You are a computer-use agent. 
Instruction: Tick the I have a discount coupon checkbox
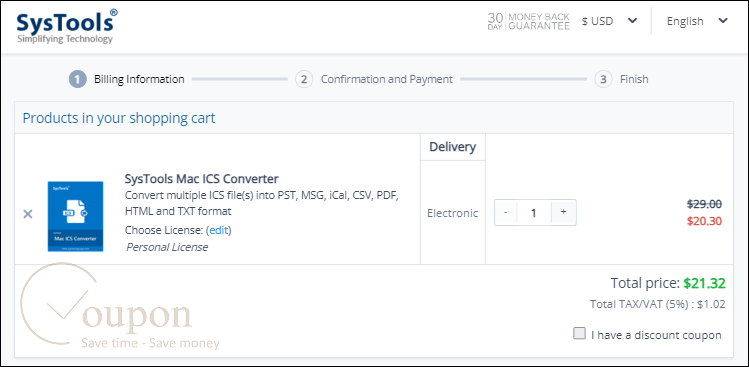(x=579, y=334)
